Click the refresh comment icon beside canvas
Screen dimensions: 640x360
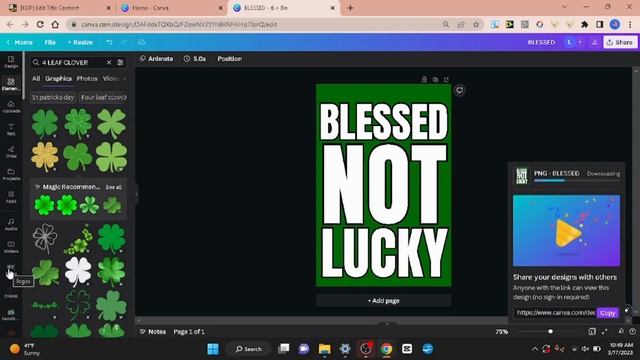click(460, 90)
